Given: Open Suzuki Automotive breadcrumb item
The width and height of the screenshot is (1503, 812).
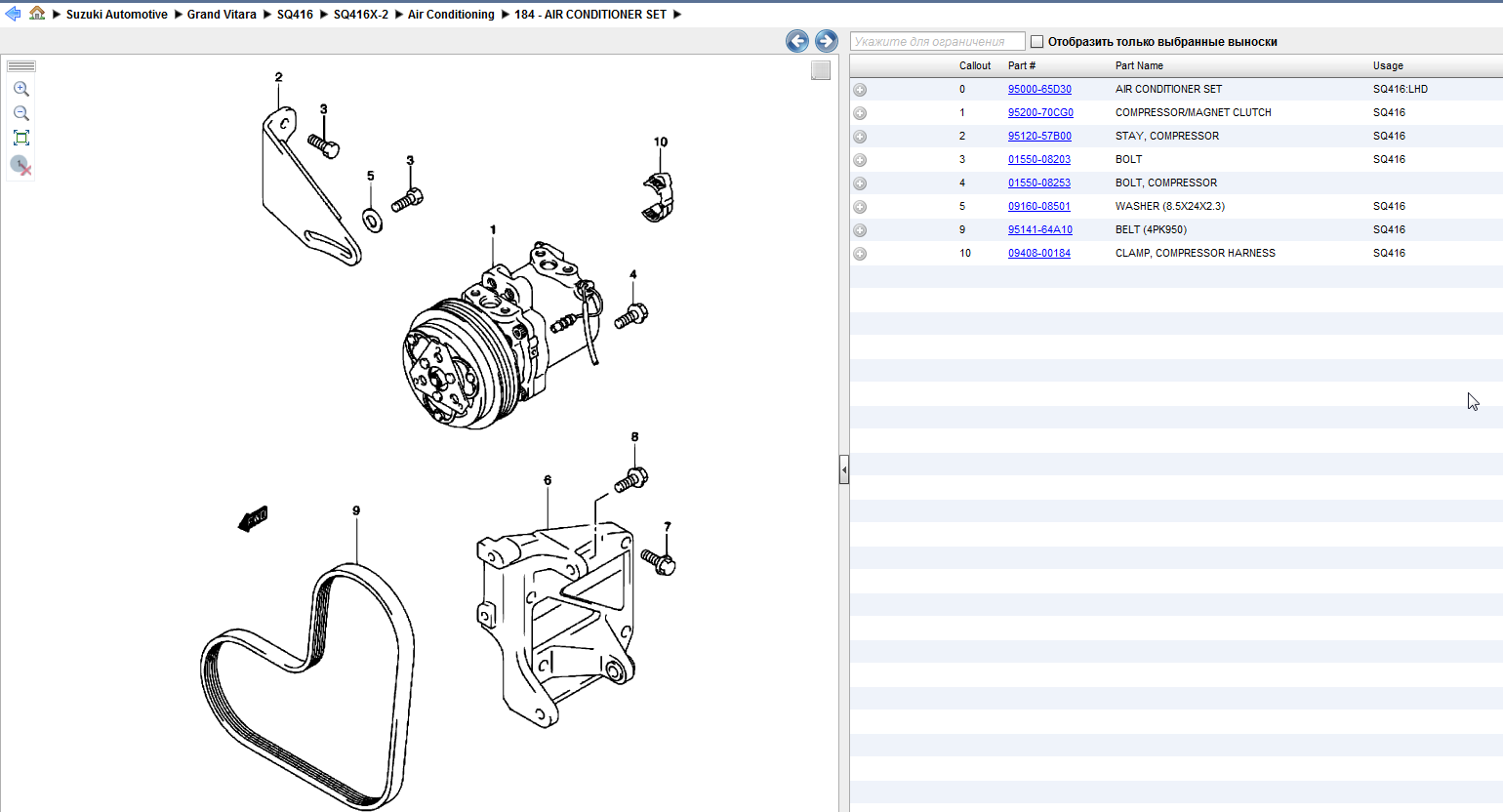Looking at the screenshot, I should (116, 15).
